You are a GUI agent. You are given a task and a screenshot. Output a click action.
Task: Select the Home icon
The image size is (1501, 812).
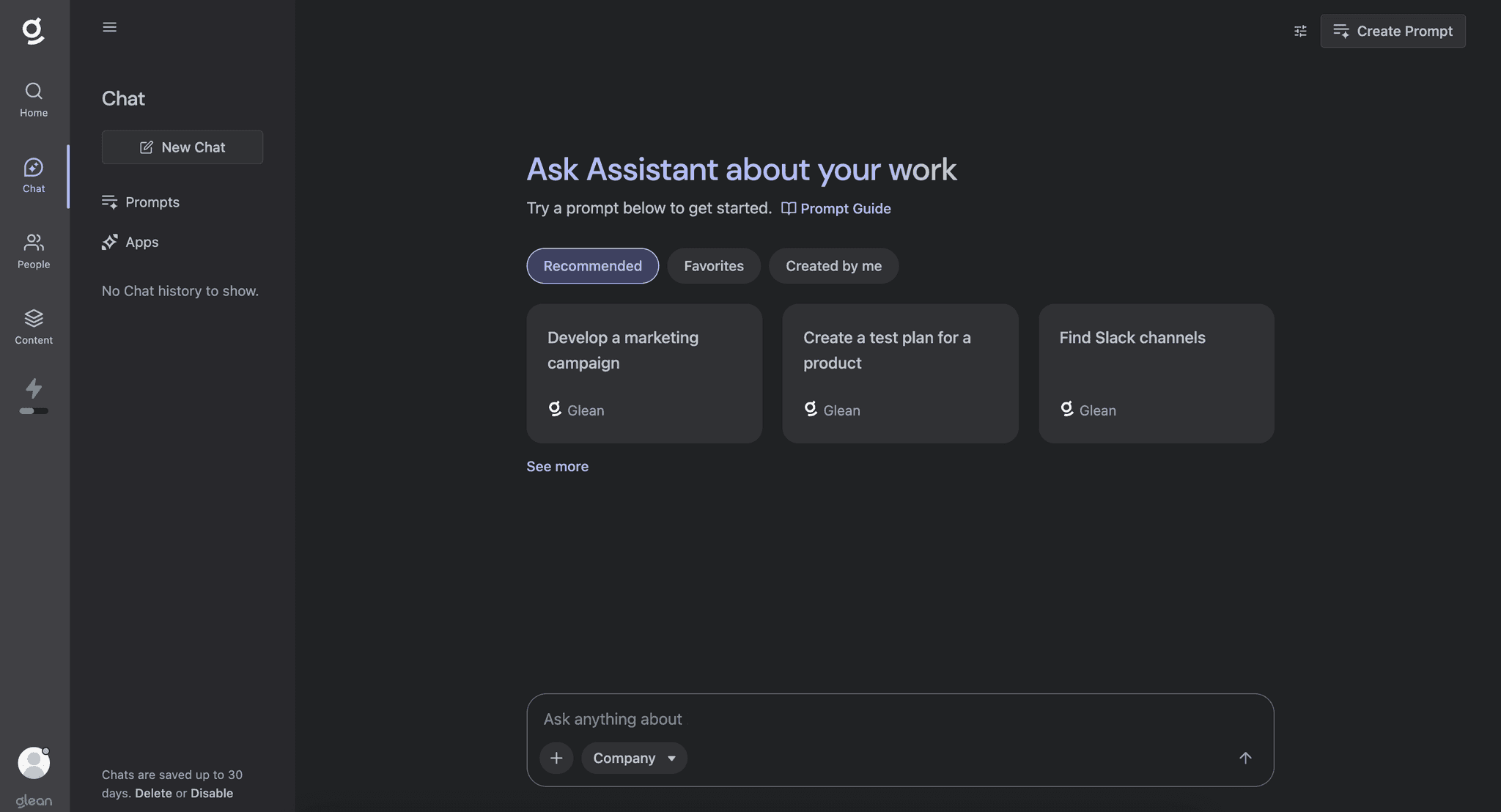33,99
